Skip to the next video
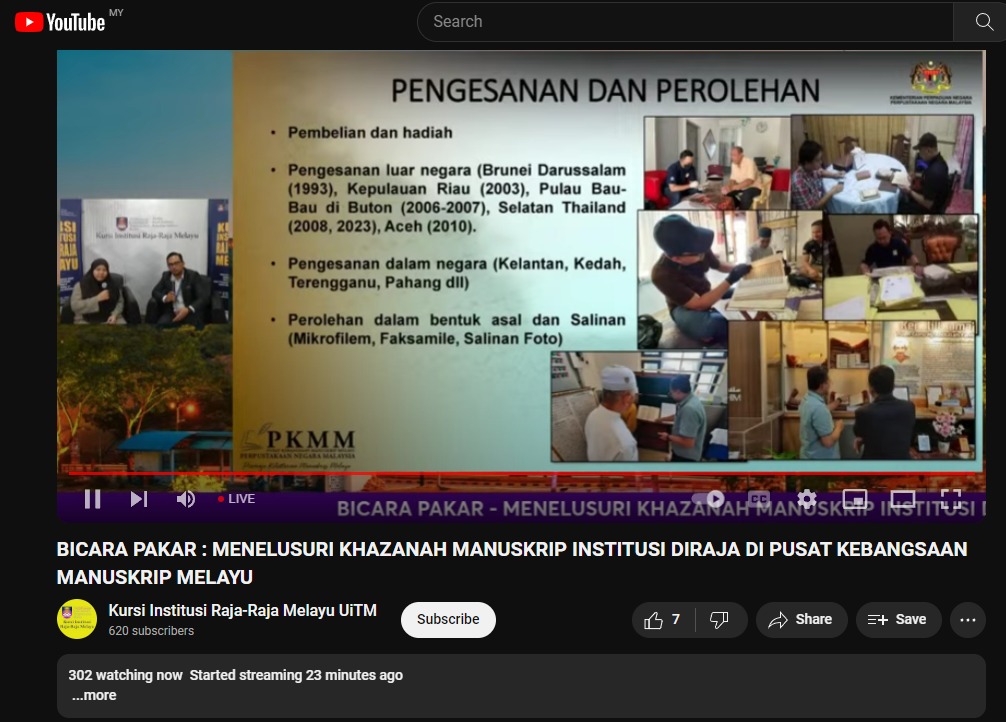Viewport: 1006px width, 722px height. pos(139,498)
